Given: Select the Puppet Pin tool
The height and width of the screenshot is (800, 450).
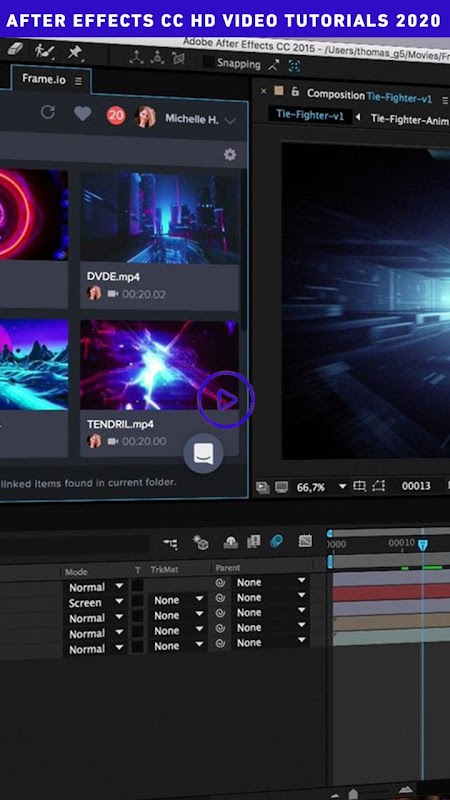Looking at the screenshot, I should pyautogui.click(x=76, y=53).
